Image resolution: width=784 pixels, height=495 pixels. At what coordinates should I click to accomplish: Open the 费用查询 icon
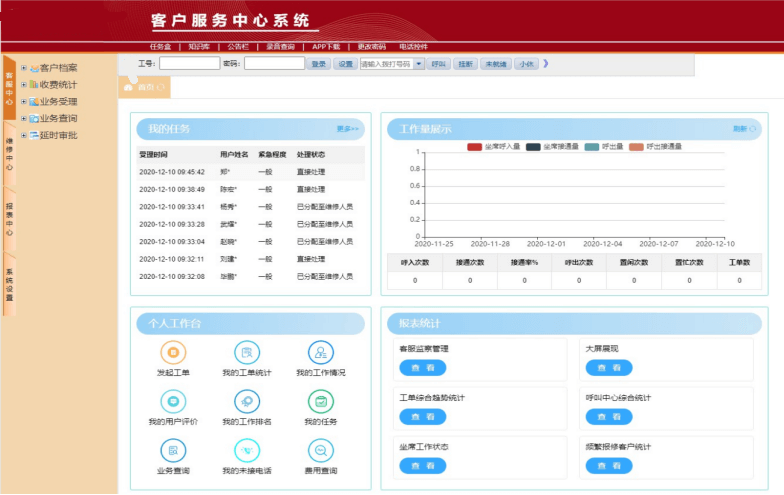pyautogui.click(x=320, y=450)
